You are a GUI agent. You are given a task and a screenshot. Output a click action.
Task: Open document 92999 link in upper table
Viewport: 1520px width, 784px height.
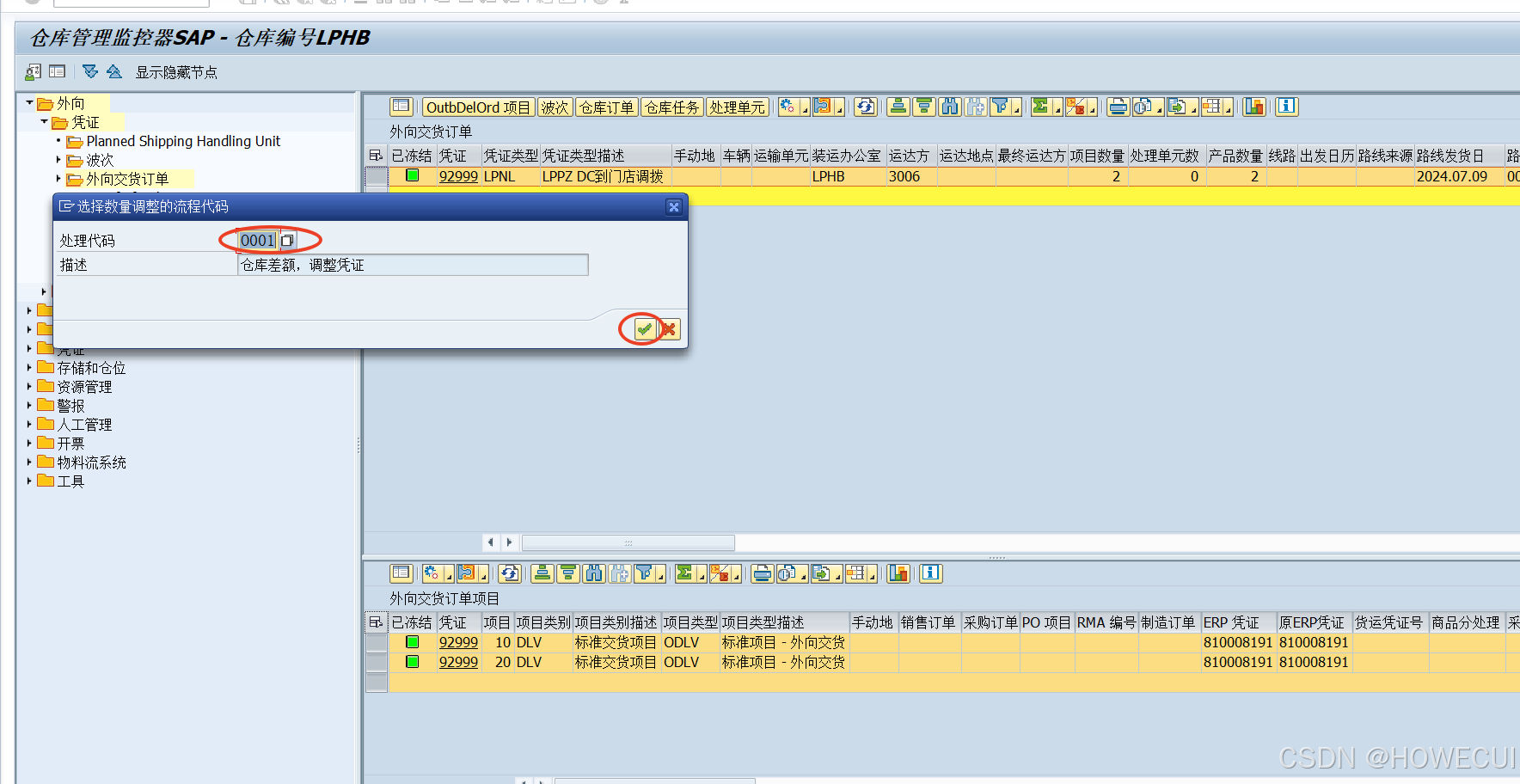tap(458, 176)
